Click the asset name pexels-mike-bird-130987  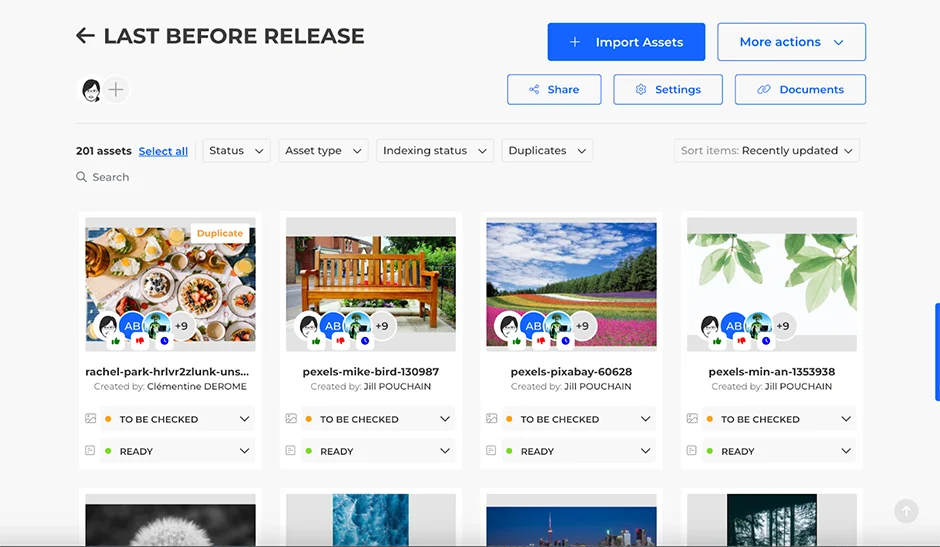click(370, 372)
